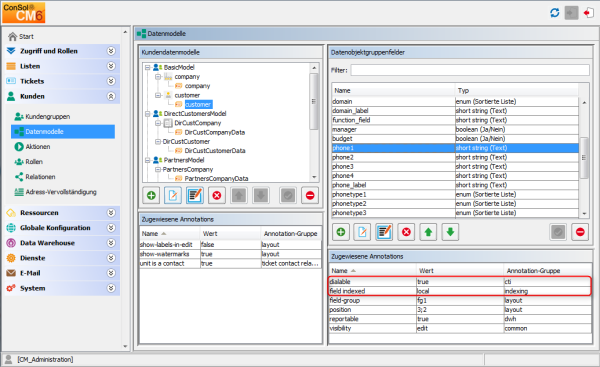The height and width of the screenshot is (367, 600).
Task: Select the PartnersModel tree node
Action: [184, 160]
